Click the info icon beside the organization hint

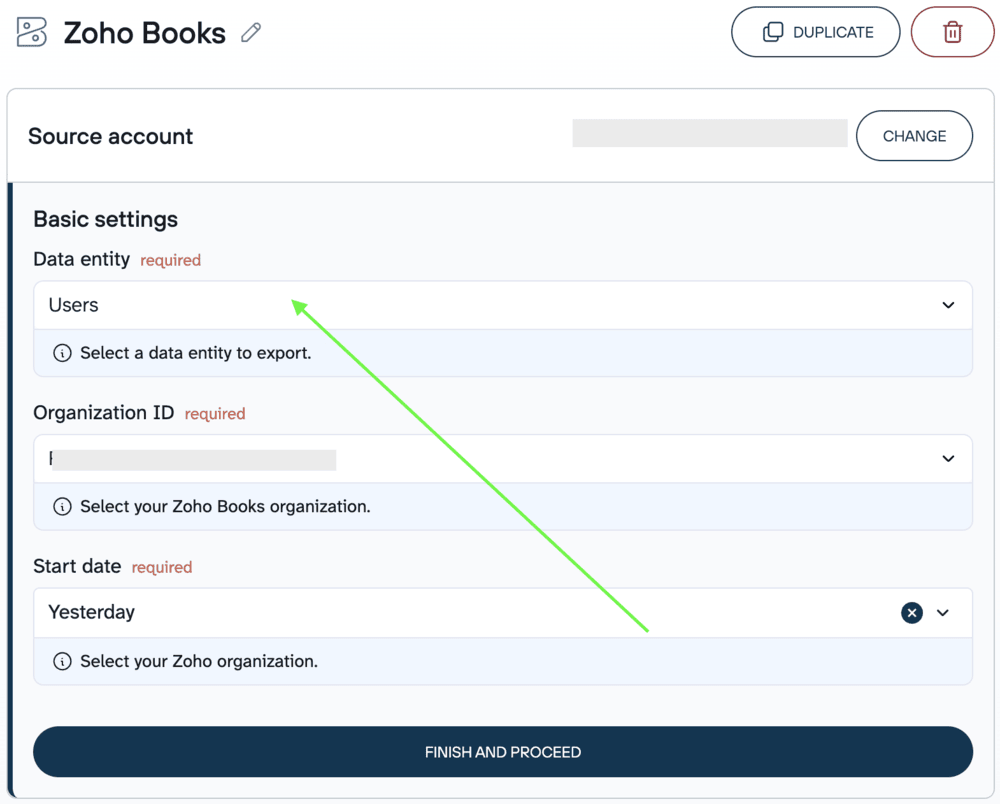point(62,507)
